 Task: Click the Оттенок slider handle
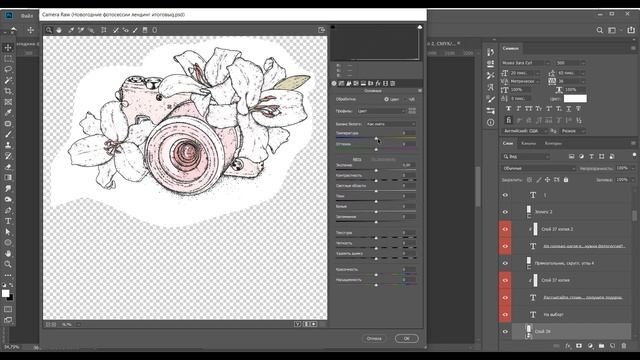pos(376,150)
